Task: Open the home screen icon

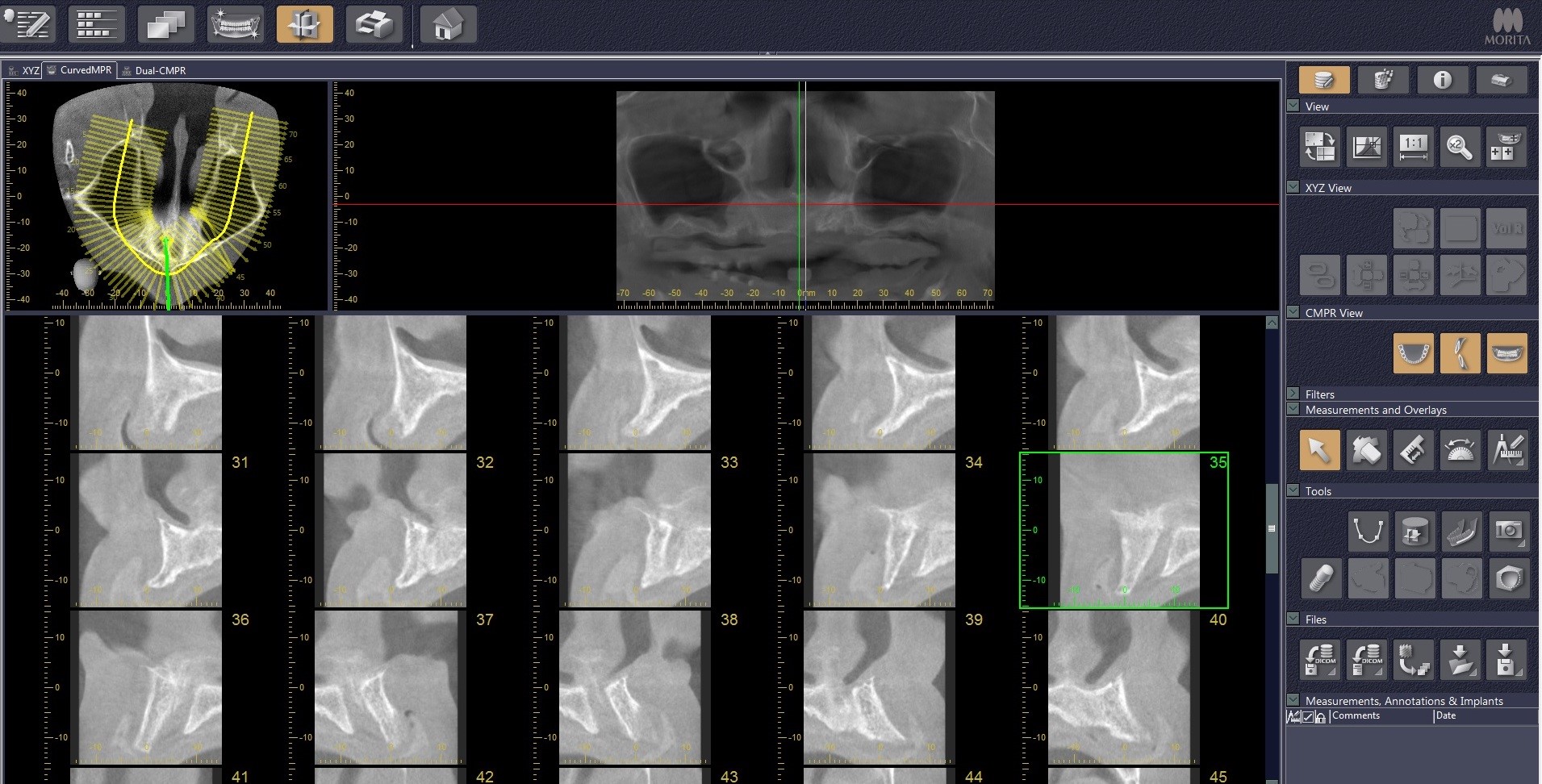Action: tap(447, 25)
